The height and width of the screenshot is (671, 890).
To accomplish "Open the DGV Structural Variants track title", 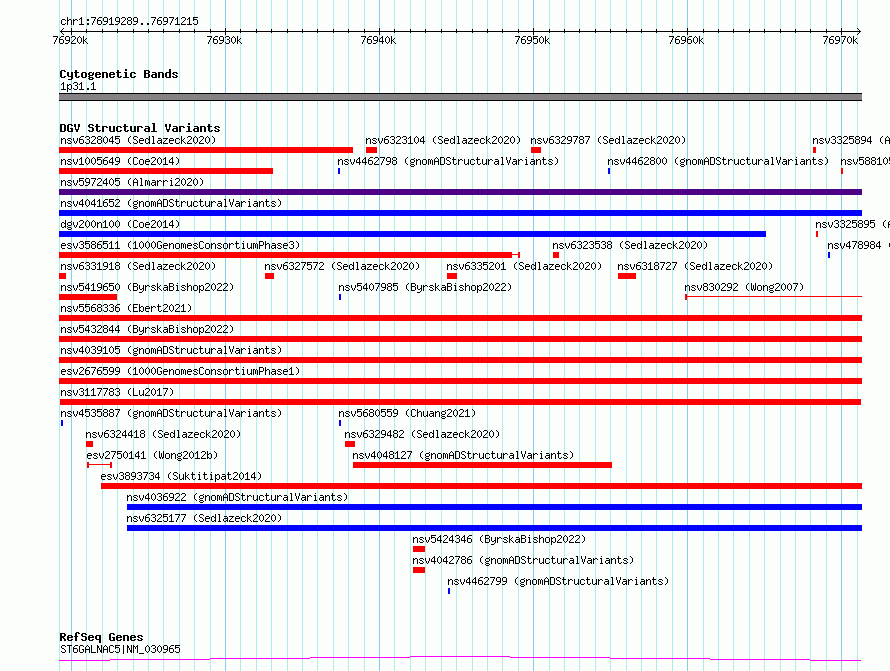I will (140, 128).
